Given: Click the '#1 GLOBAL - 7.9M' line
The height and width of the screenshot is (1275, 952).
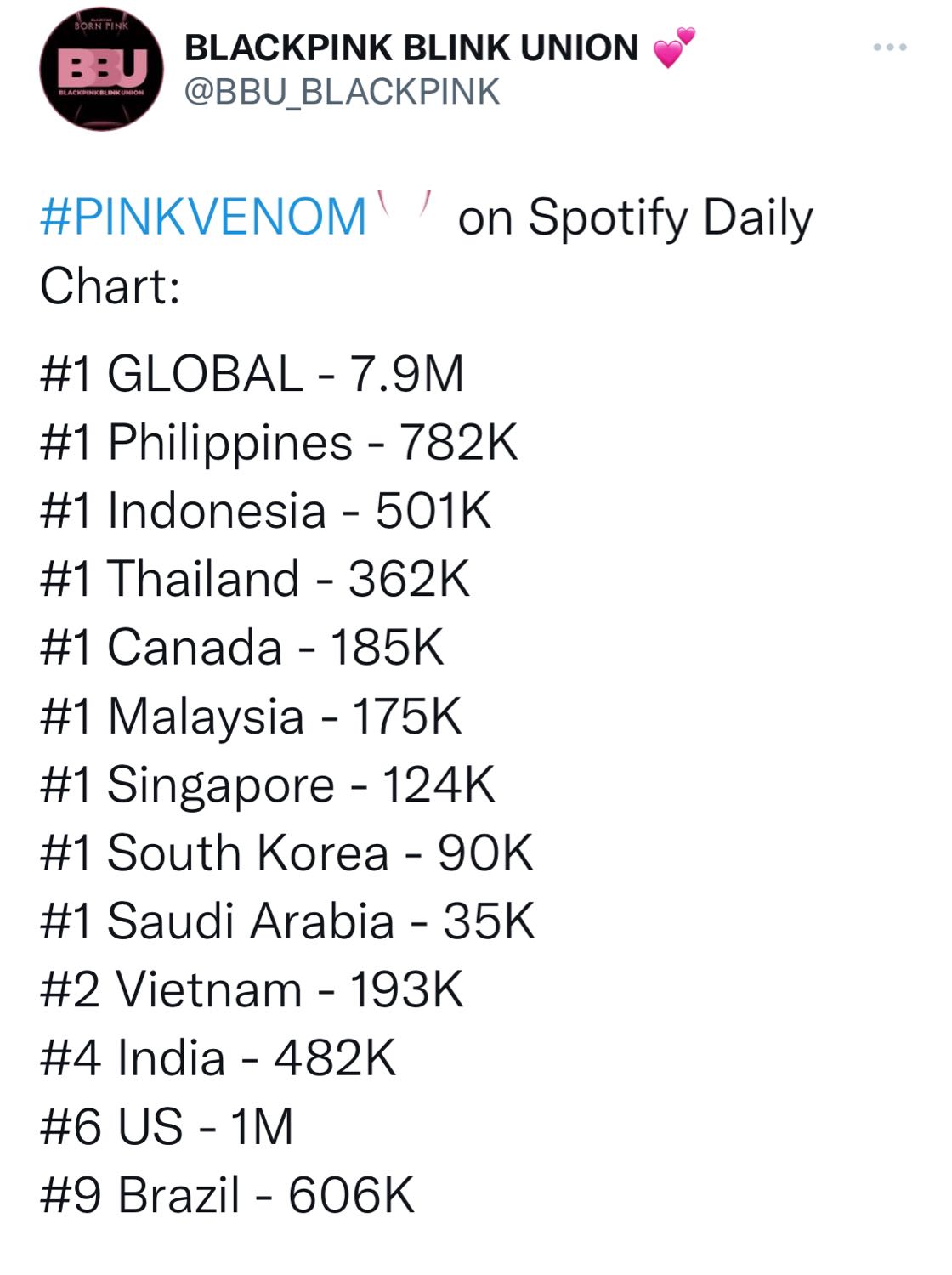Looking at the screenshot, I should tap(252, 374).
